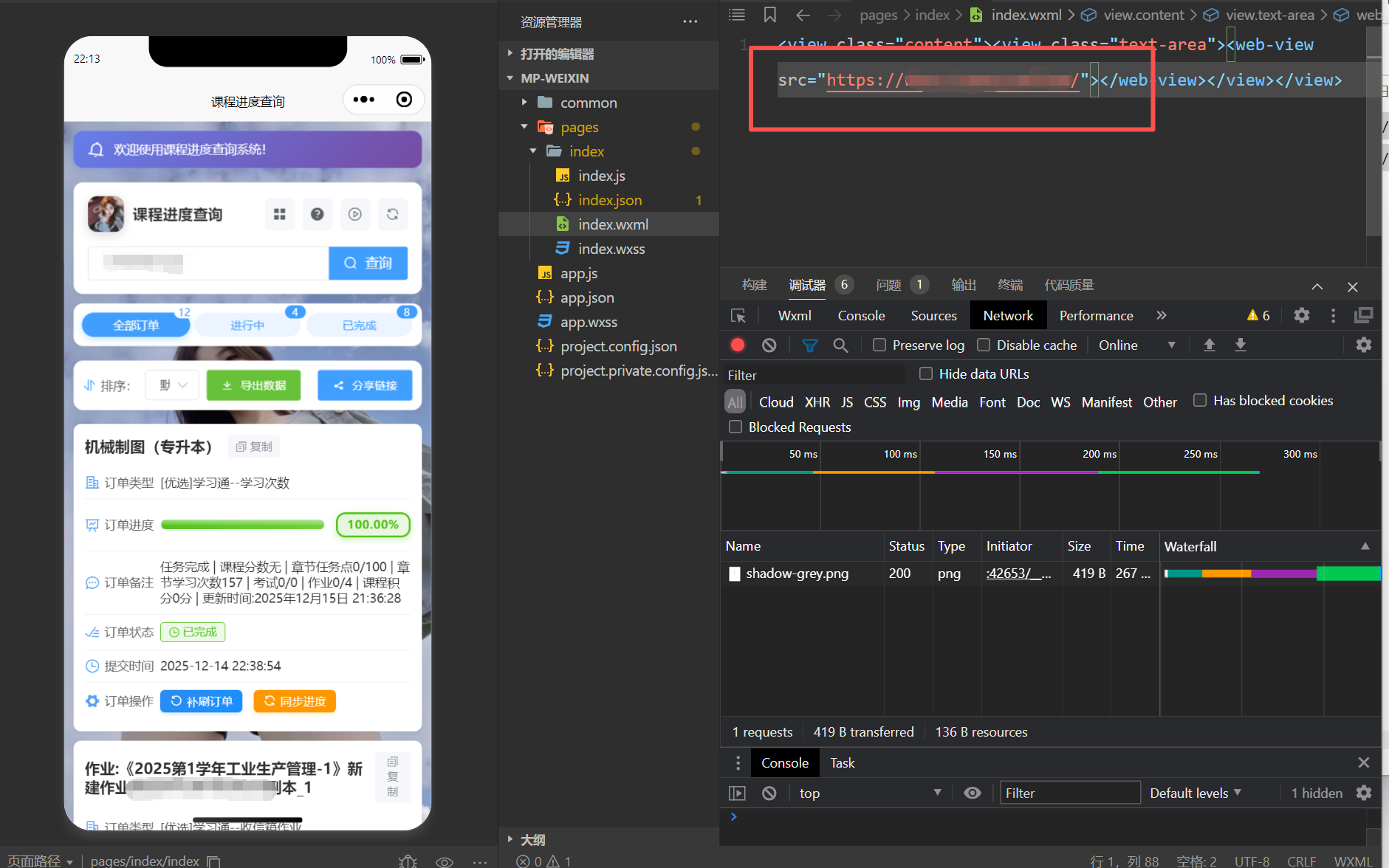The width and height of the screenshot is (1389, 868).
Task: Open index.wxss in the file tree
Action: click(x=611, y=249)
